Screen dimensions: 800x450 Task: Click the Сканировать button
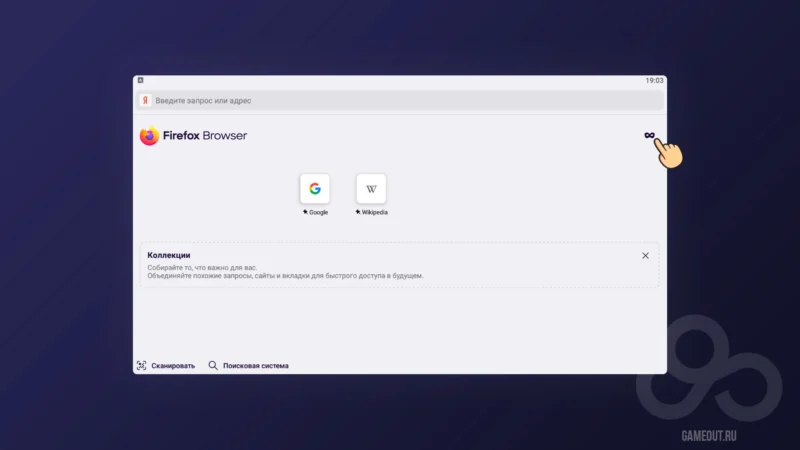[x=166, y=365]
